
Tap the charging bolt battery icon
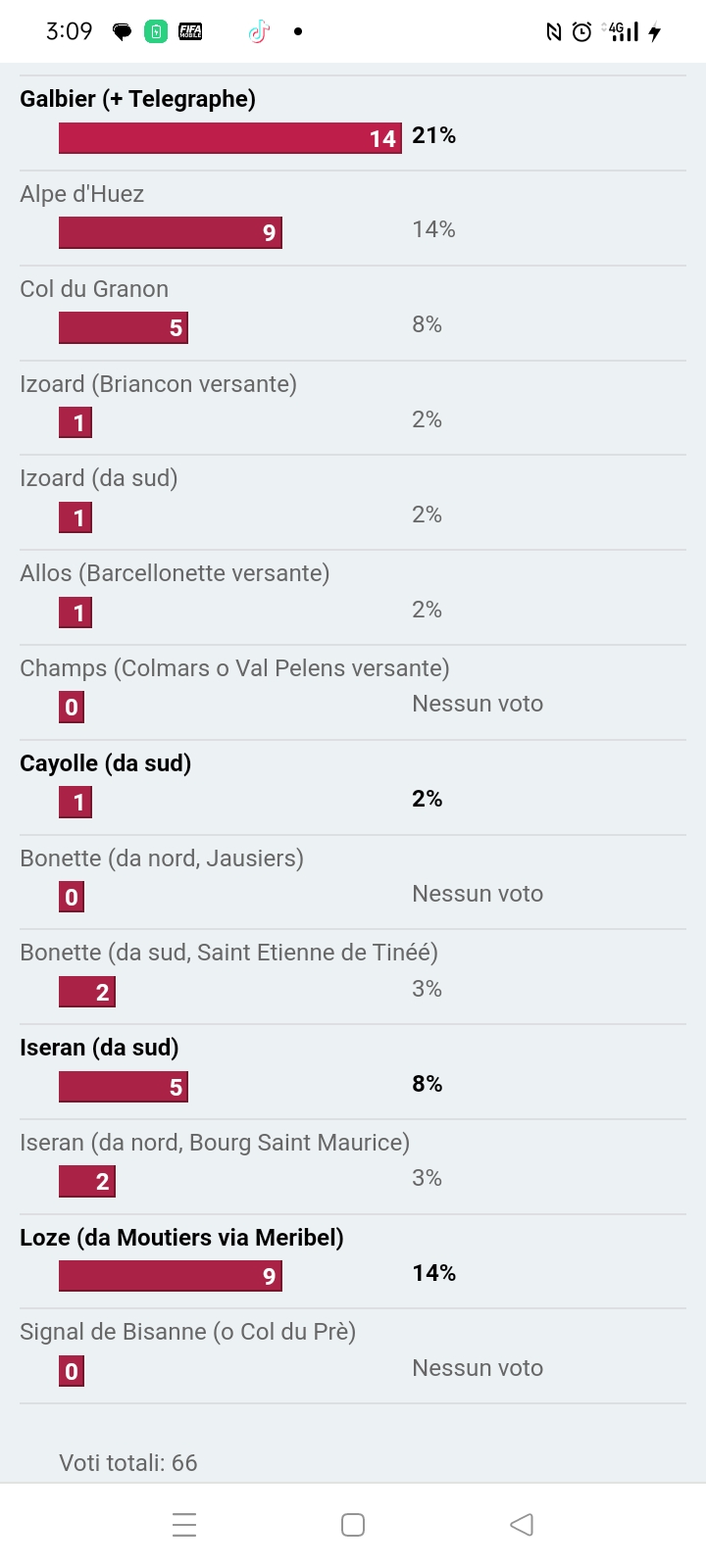click(x=655, y=32)
